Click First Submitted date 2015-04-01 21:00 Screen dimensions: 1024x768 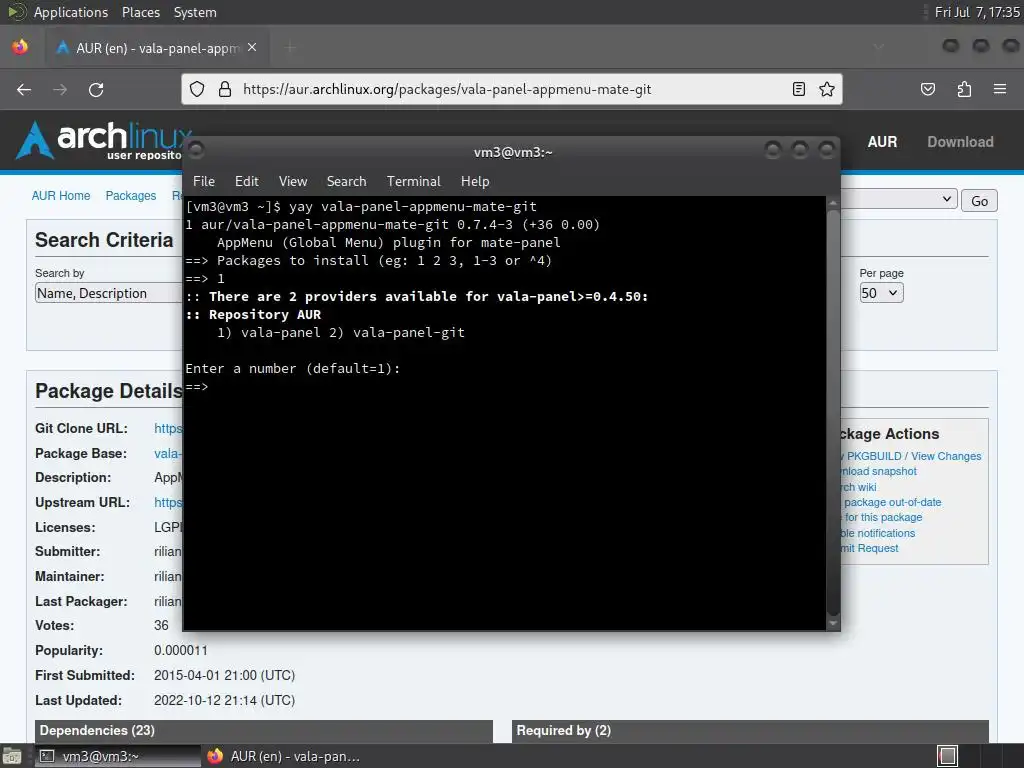[x=224, y=675]
